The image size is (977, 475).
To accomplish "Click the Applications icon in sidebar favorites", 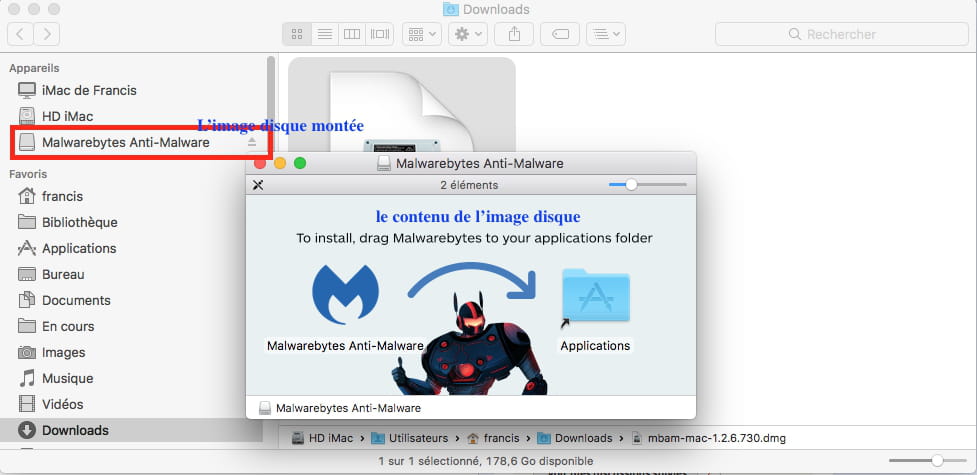I will click(27, 249).
